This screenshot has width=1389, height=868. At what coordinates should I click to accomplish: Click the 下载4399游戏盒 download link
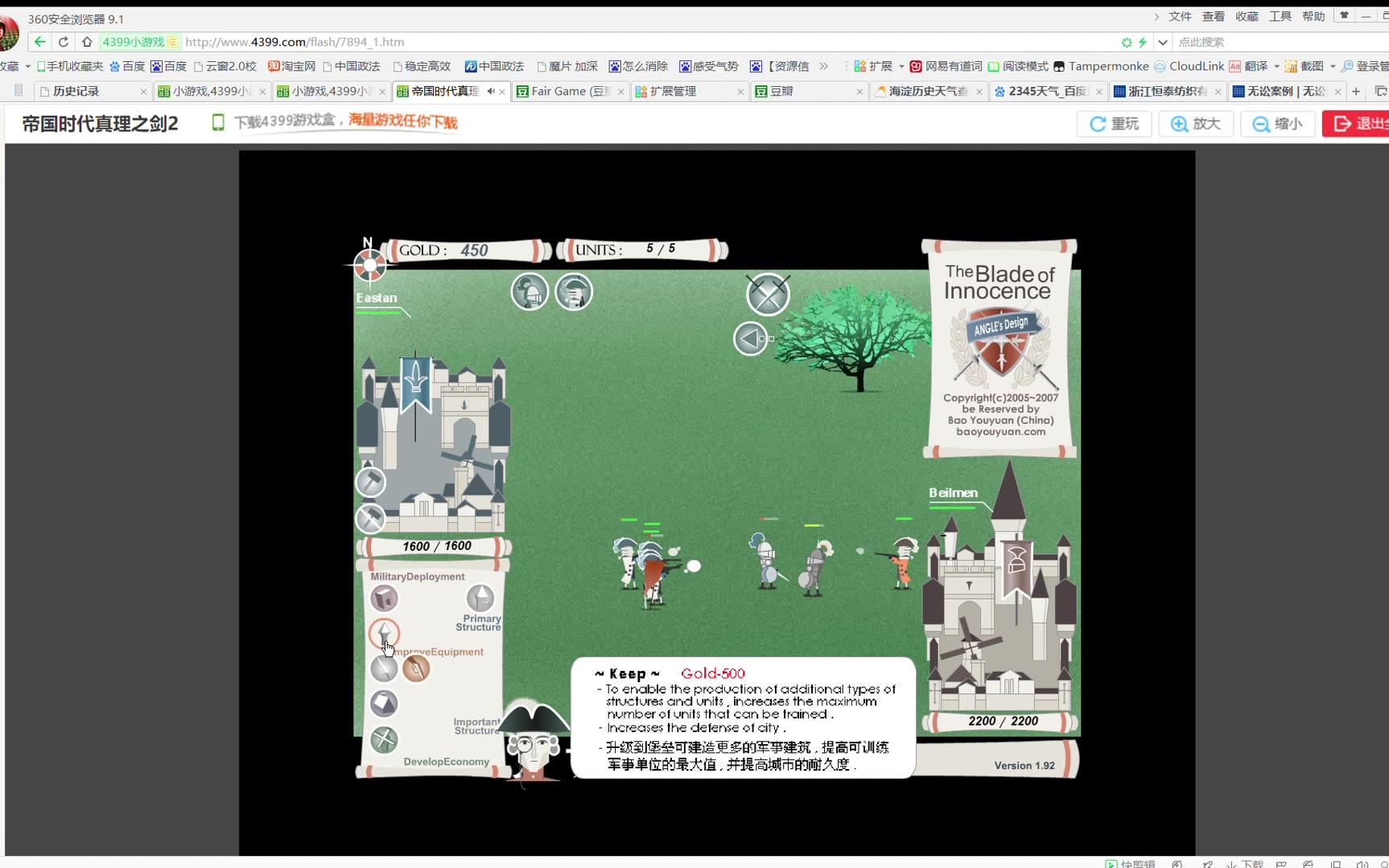(334, 121)
